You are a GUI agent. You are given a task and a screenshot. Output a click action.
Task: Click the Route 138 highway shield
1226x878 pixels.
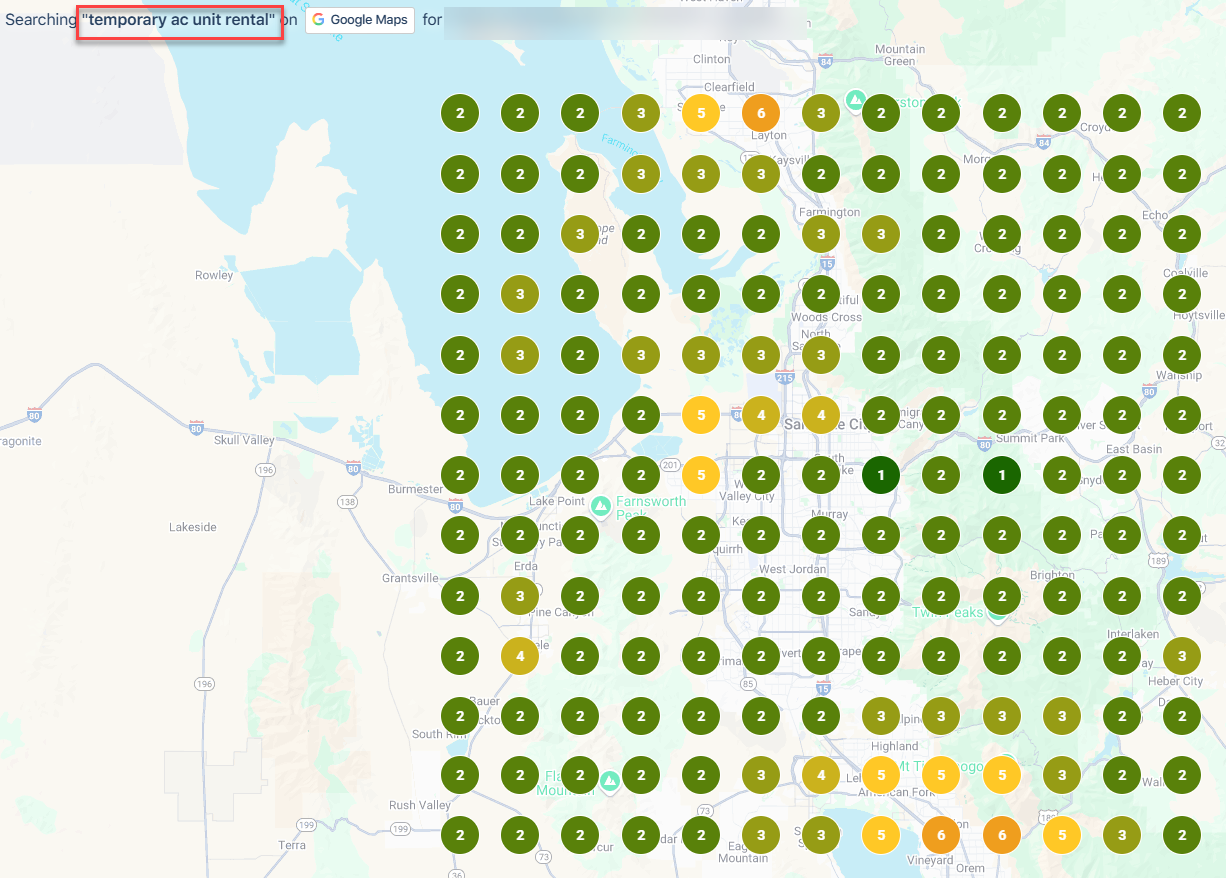pyautogui.click(x=347, y=502)
